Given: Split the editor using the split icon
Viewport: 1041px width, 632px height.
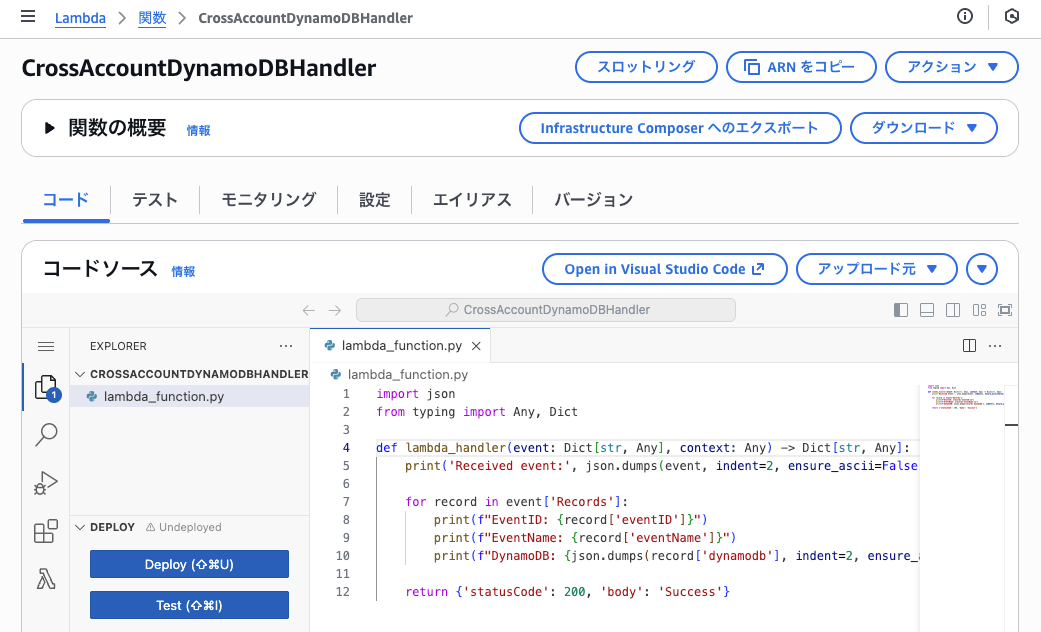Looking at the screenshot, I should point(968,345).
